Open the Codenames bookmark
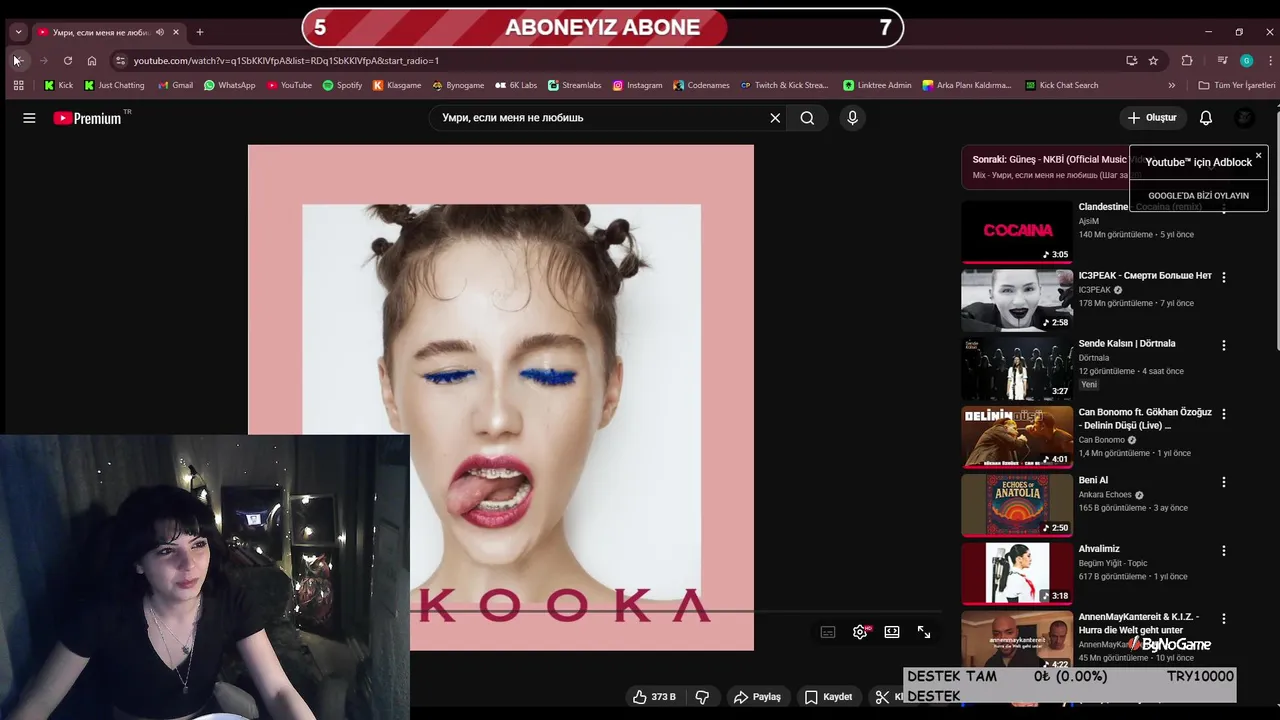The image size is (1280, 720). click(x=701, y=86)
